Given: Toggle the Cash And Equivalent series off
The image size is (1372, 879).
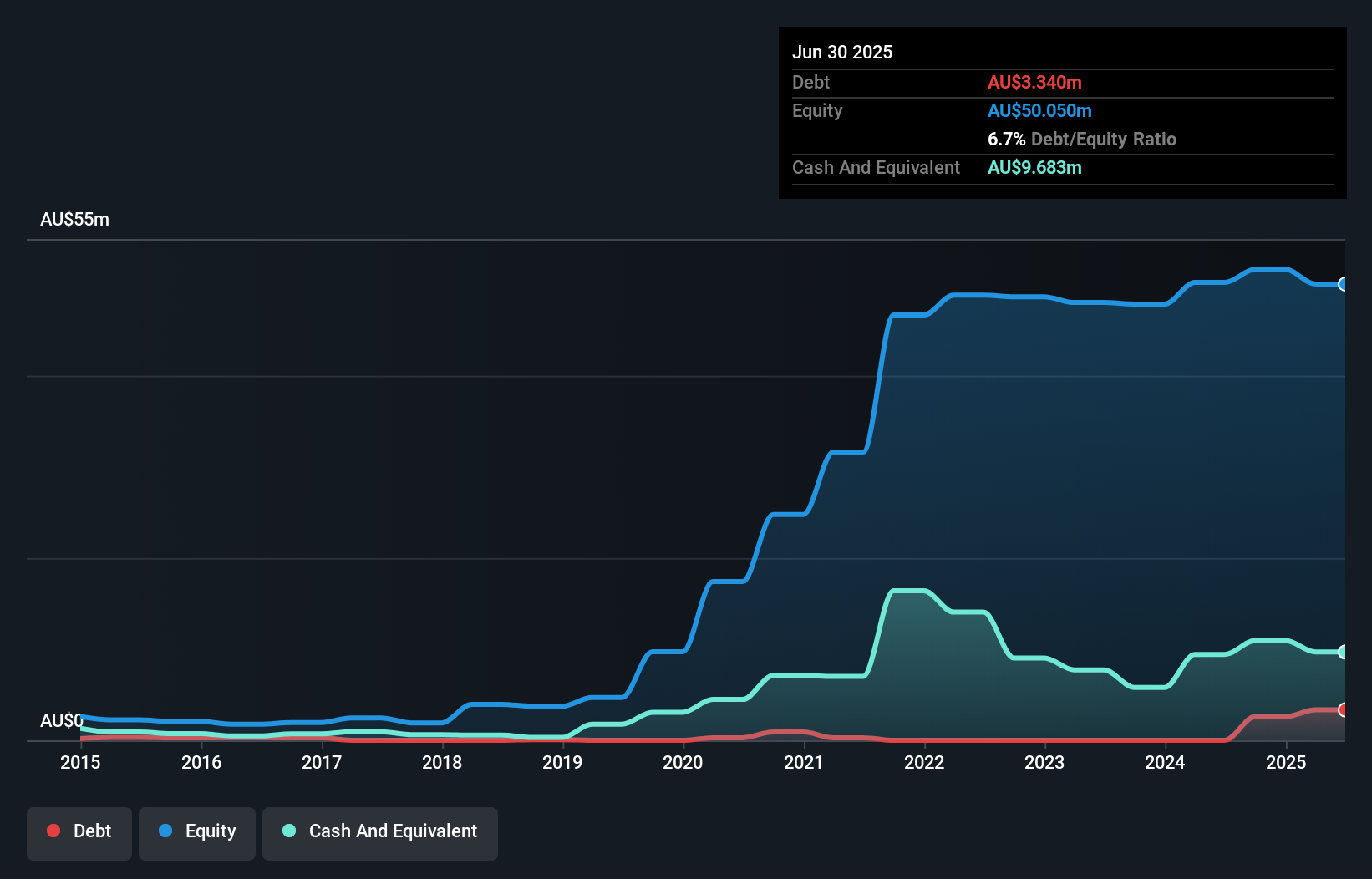Looking at the screenshot, I should (x=379, y=831).
